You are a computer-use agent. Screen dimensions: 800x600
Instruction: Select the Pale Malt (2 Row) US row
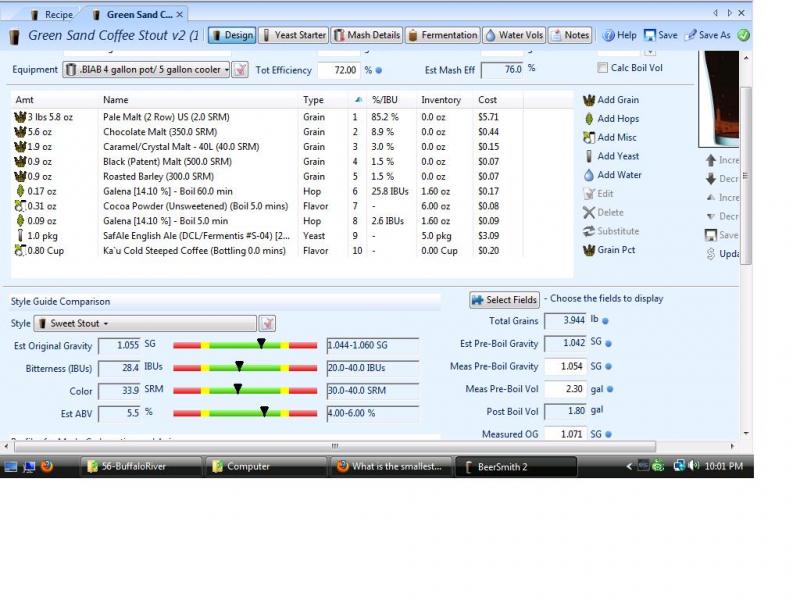[x=292, y=117]
